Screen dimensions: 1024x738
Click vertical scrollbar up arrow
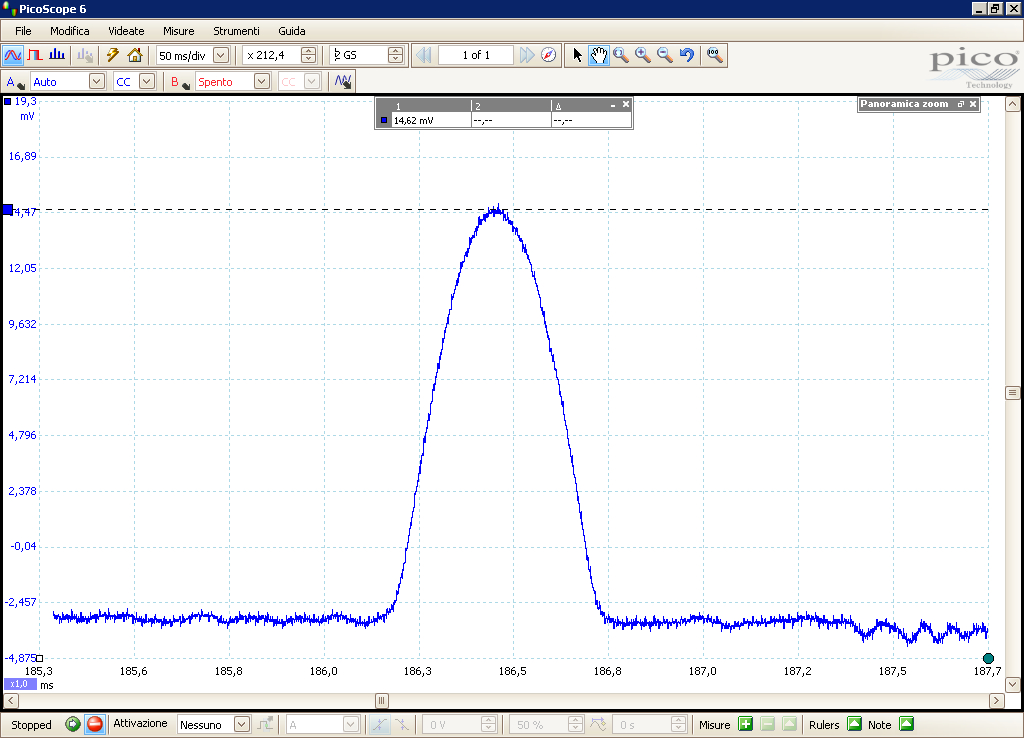(x=1012, y=104)
